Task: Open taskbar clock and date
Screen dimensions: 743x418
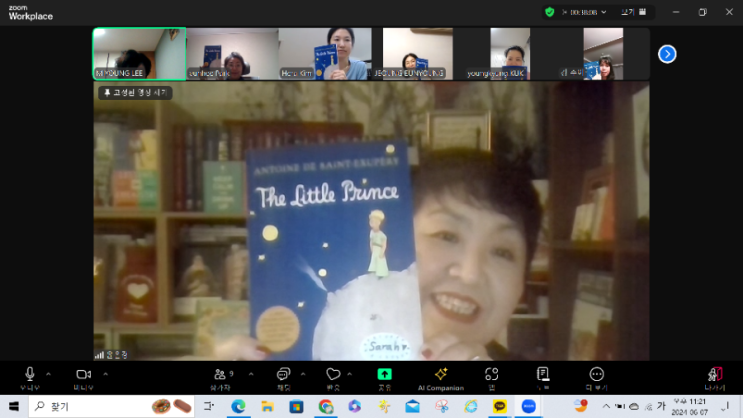Action: [690, 407]
